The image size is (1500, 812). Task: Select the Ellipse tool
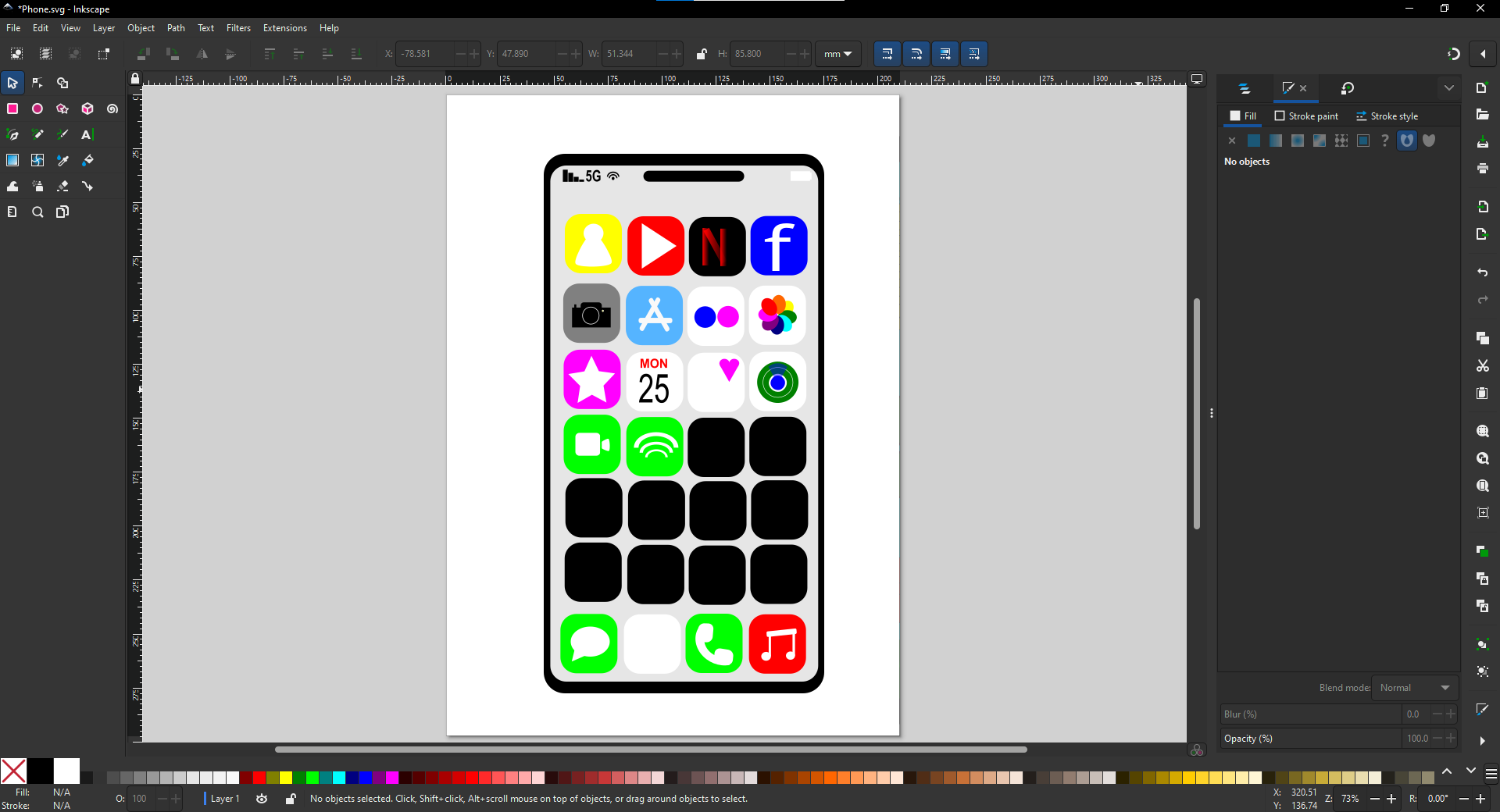point(37,109)
